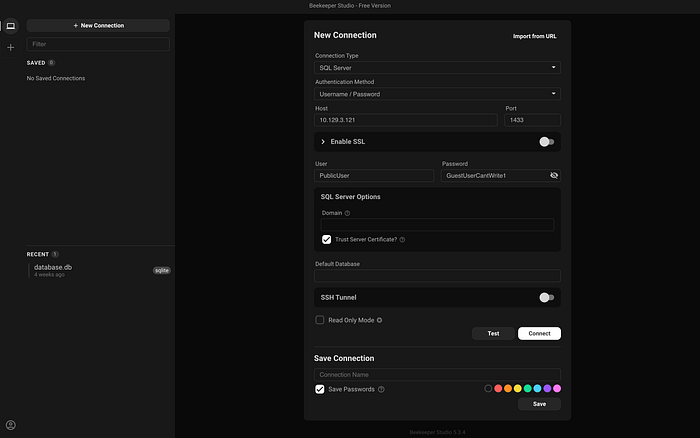Click the Save Passwords help icon

pyautogui.click(x=381, y=389)
